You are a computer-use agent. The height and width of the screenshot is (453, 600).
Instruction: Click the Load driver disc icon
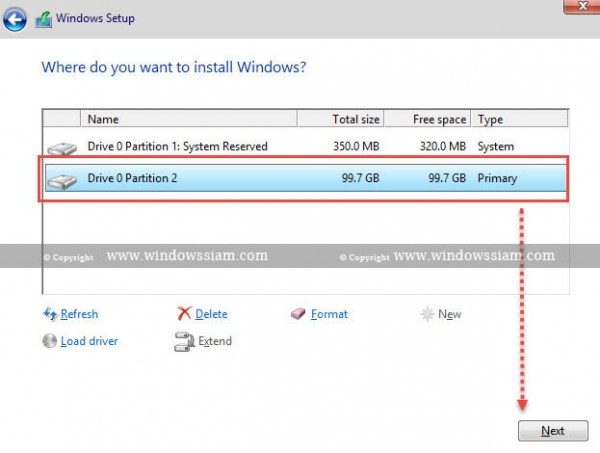tap(50, 341)
